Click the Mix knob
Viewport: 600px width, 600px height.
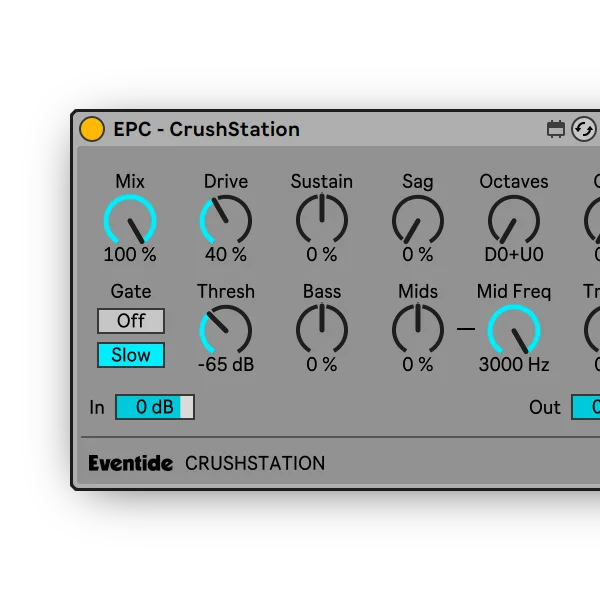click(130, 220)
